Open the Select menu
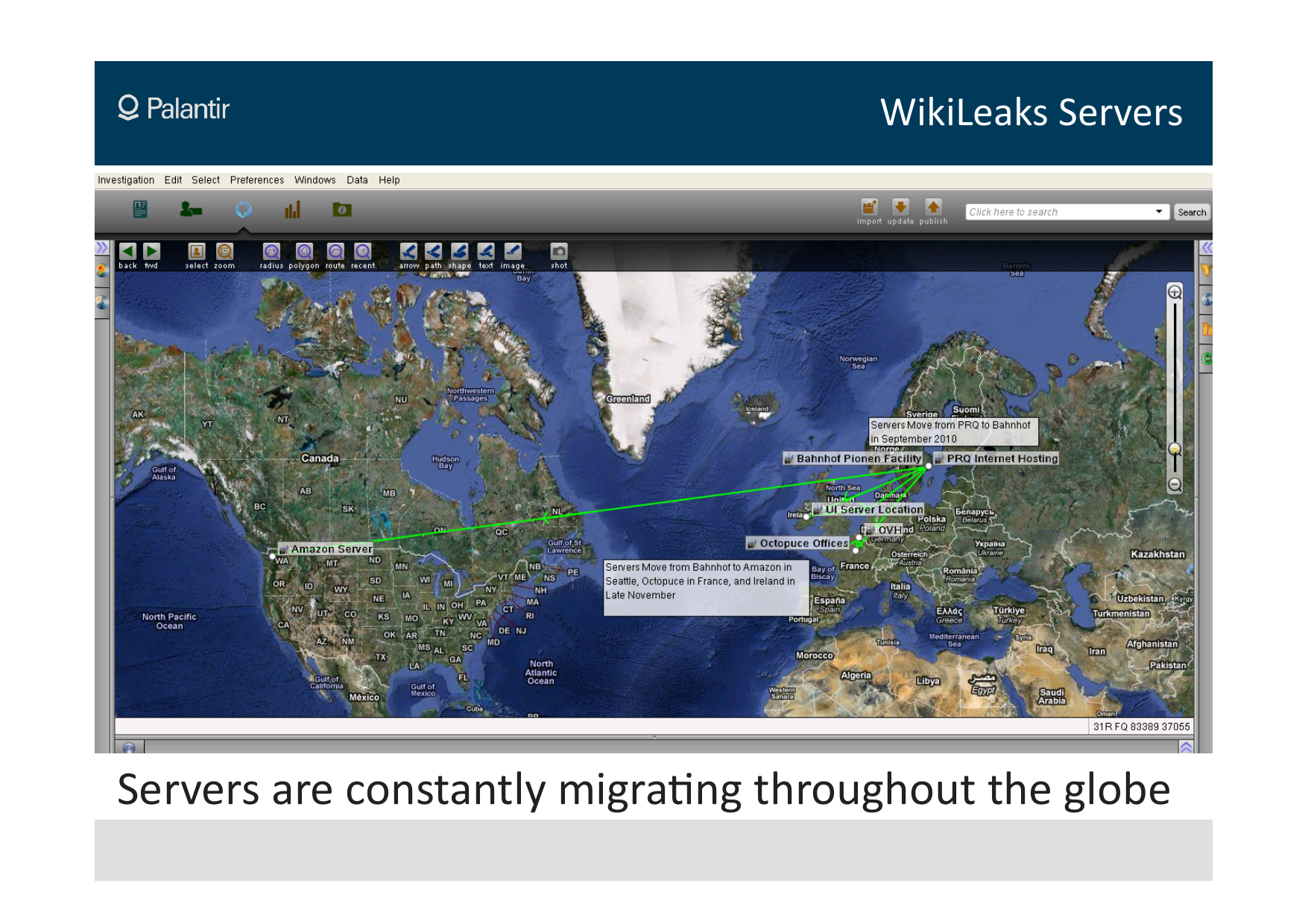Image resolution: width=1308 pixels, height=924 pixels. point(206,180)
